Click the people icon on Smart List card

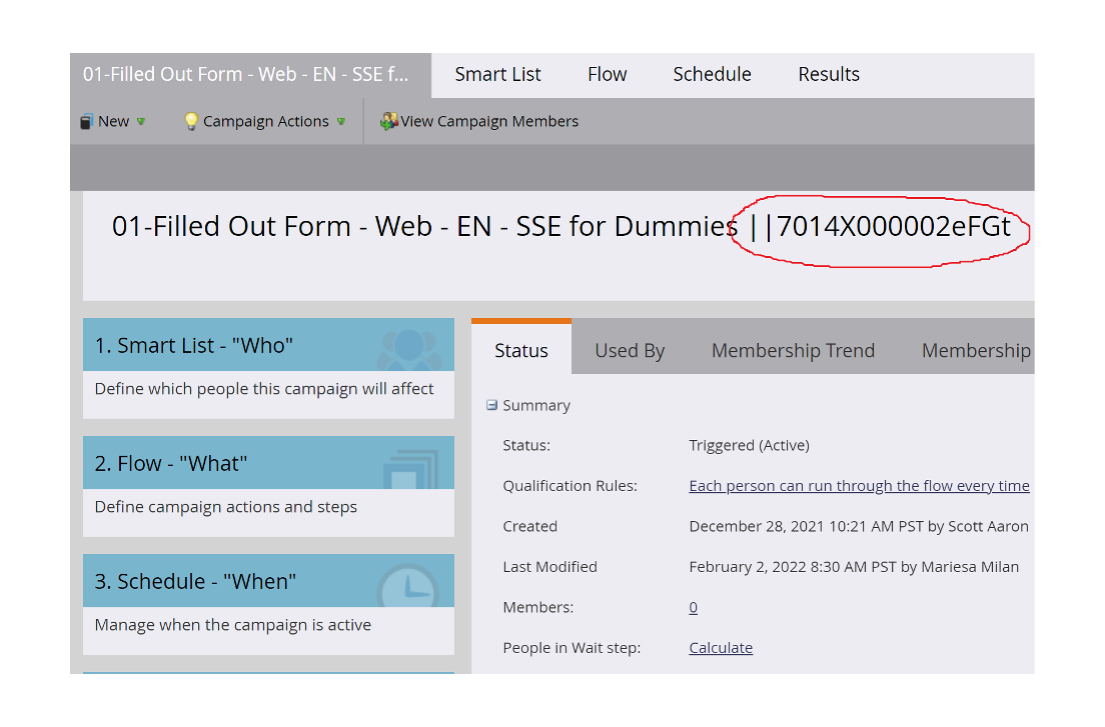pos(409,349)
